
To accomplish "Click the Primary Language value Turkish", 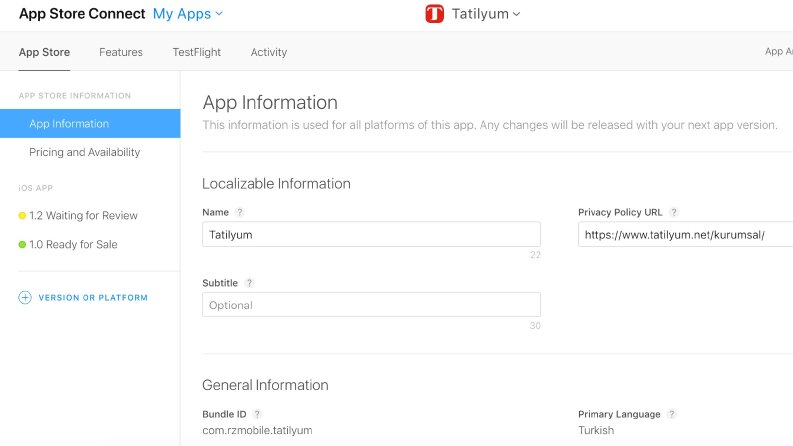I will point(596,430).
